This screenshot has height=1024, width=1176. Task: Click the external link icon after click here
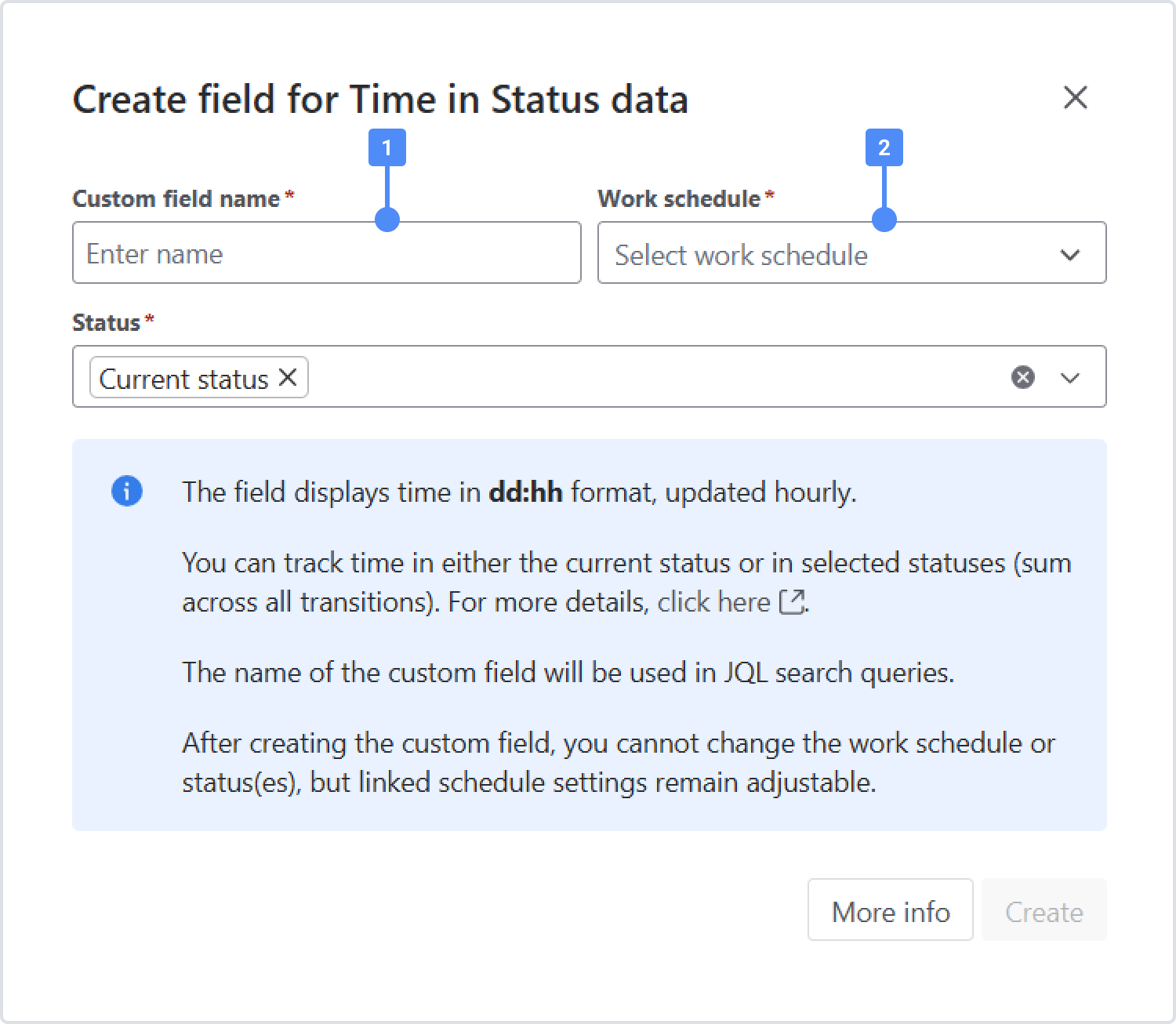[x=792, y=602]
